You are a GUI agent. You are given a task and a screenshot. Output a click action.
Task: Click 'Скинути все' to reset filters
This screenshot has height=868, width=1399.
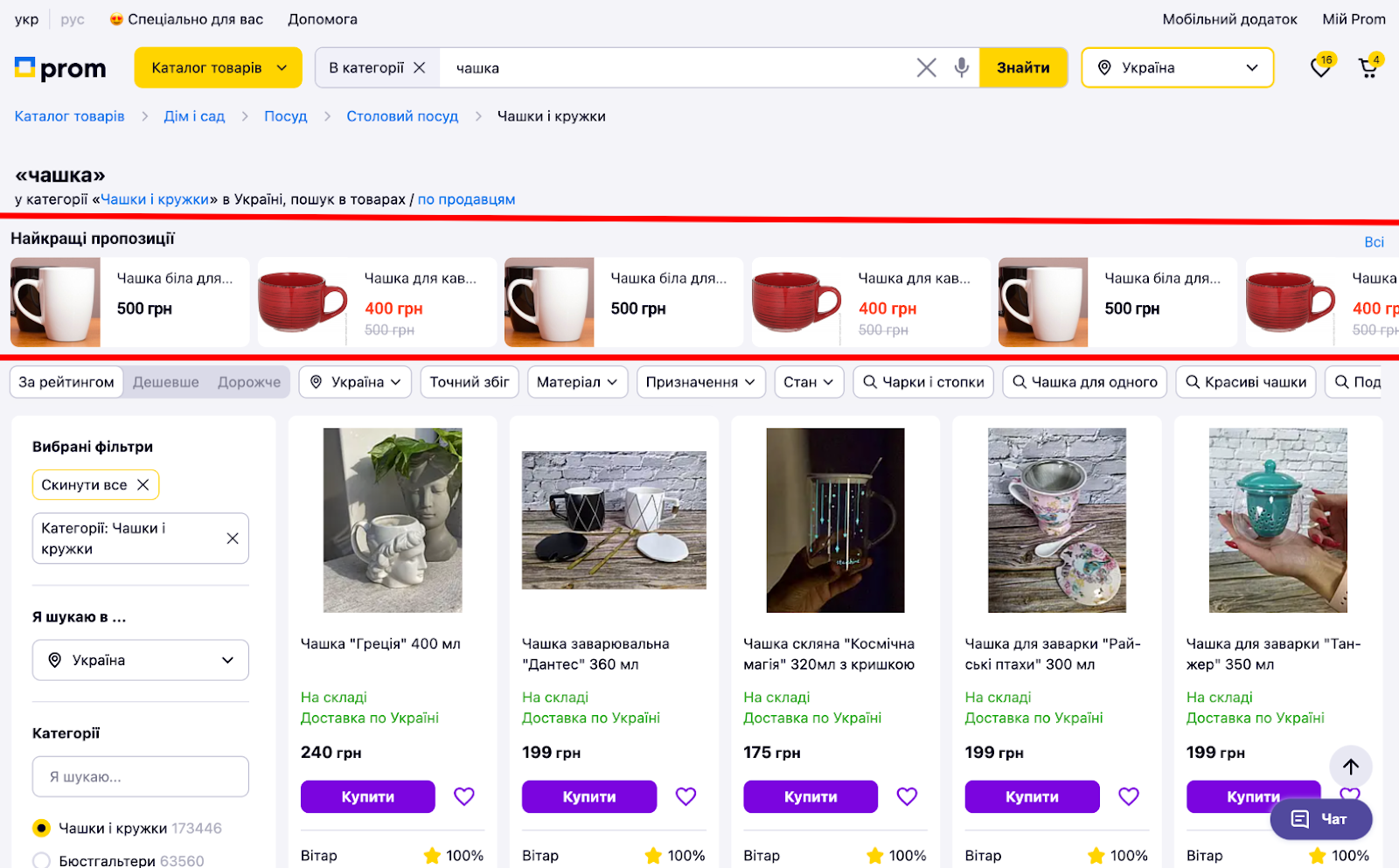click(x=95, y=484)
